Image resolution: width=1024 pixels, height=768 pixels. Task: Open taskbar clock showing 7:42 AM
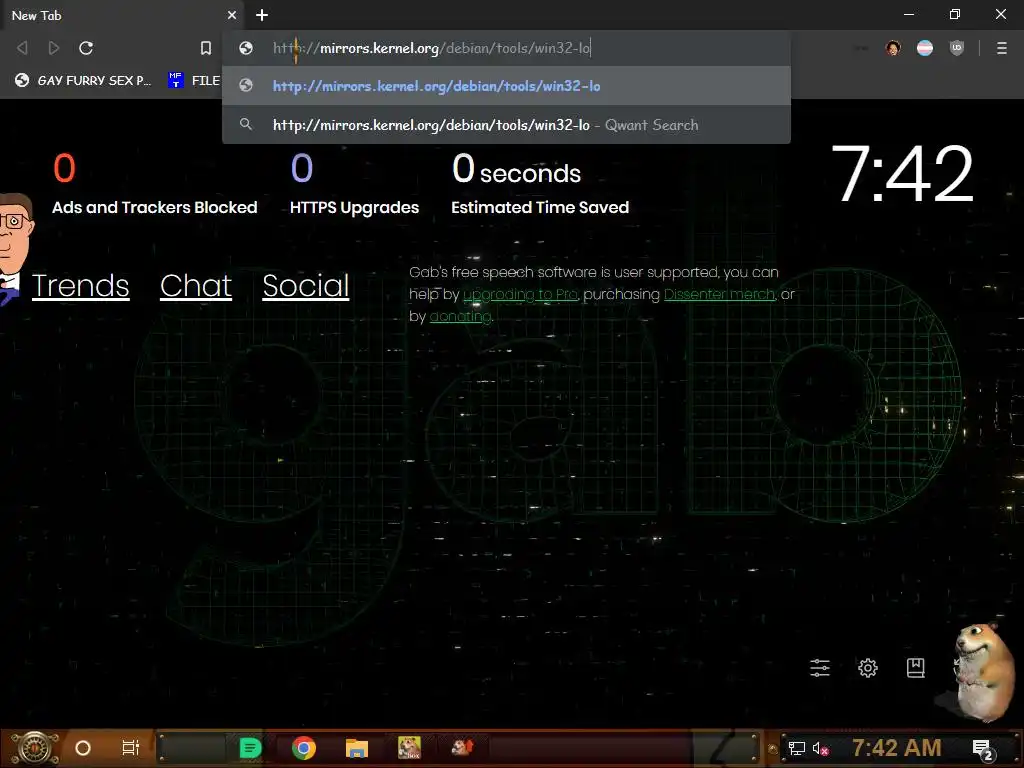coord(897,748)
